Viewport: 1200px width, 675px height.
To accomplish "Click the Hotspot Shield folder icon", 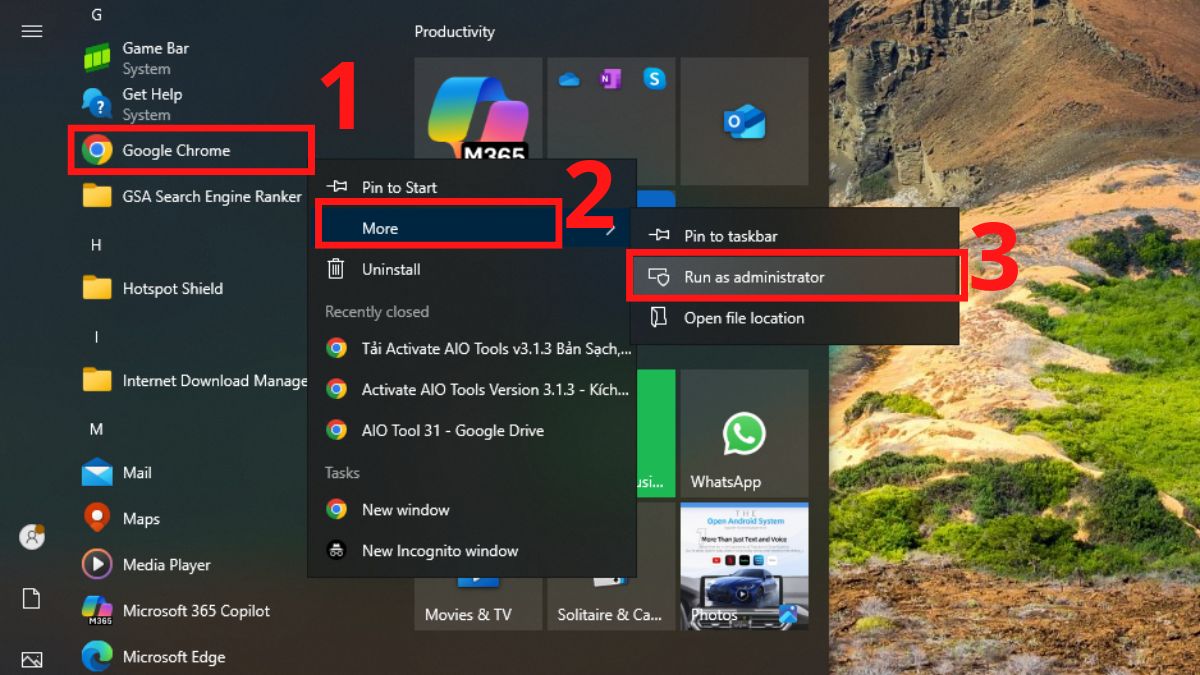I will coord(97,288).
